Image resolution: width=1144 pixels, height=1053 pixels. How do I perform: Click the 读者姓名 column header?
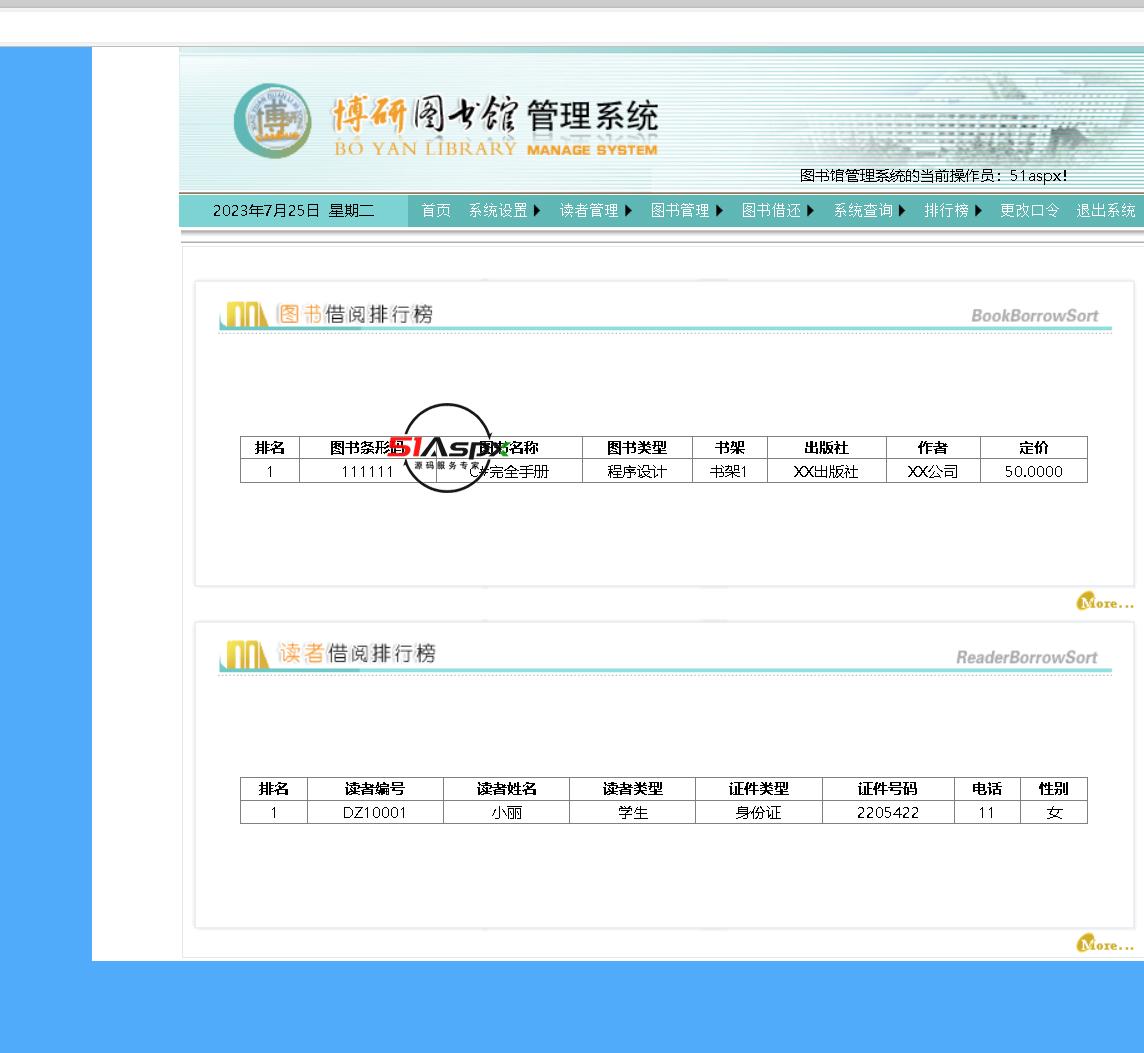(506, 789)
